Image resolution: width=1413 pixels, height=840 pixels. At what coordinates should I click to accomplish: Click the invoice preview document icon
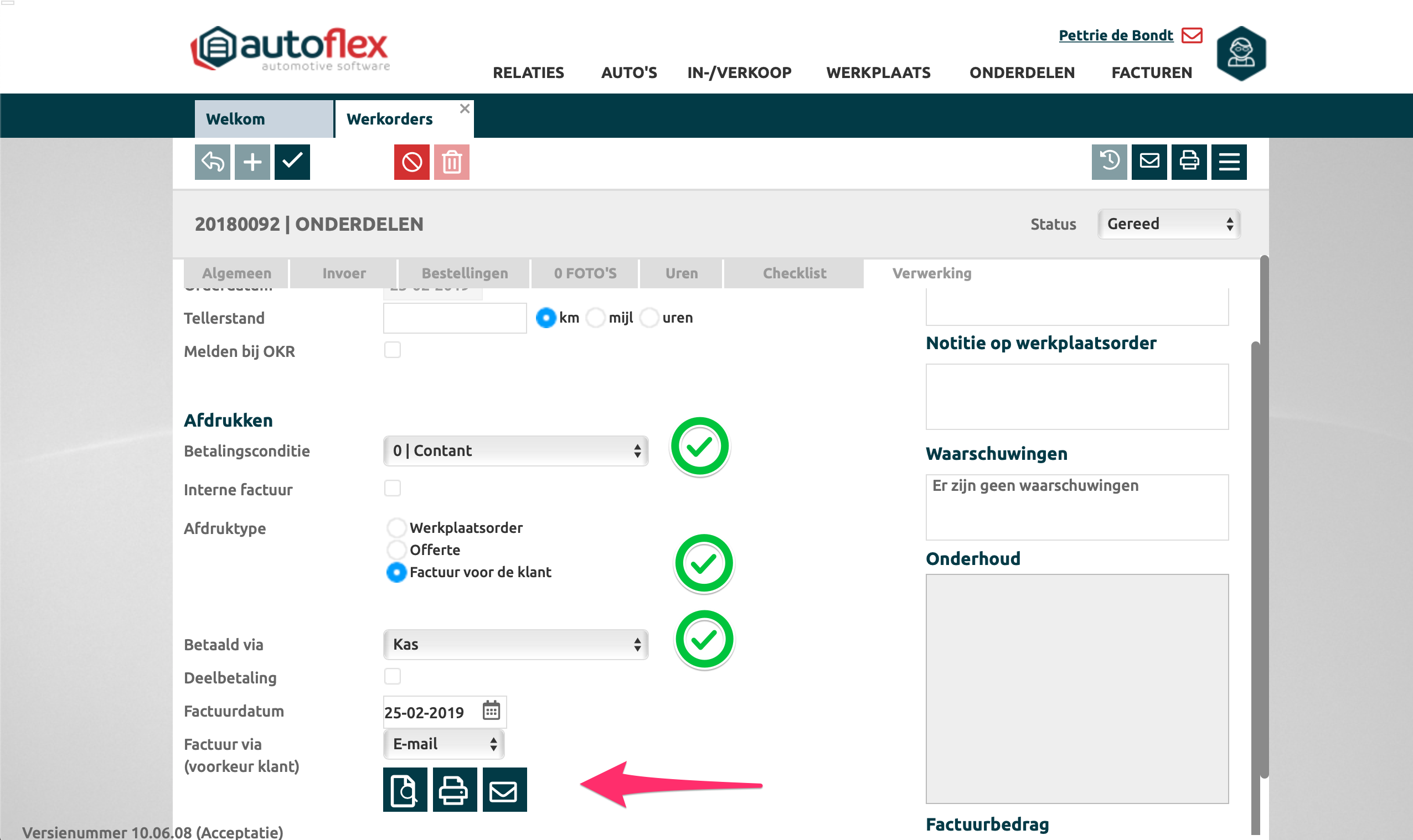point(404,790)
